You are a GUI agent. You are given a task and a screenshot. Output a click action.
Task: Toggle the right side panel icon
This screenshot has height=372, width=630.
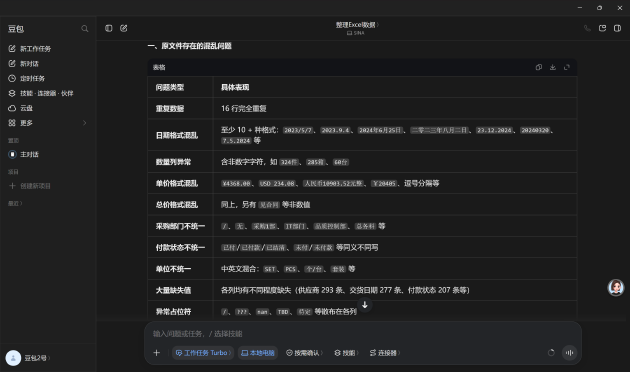(x=618, y=28)
